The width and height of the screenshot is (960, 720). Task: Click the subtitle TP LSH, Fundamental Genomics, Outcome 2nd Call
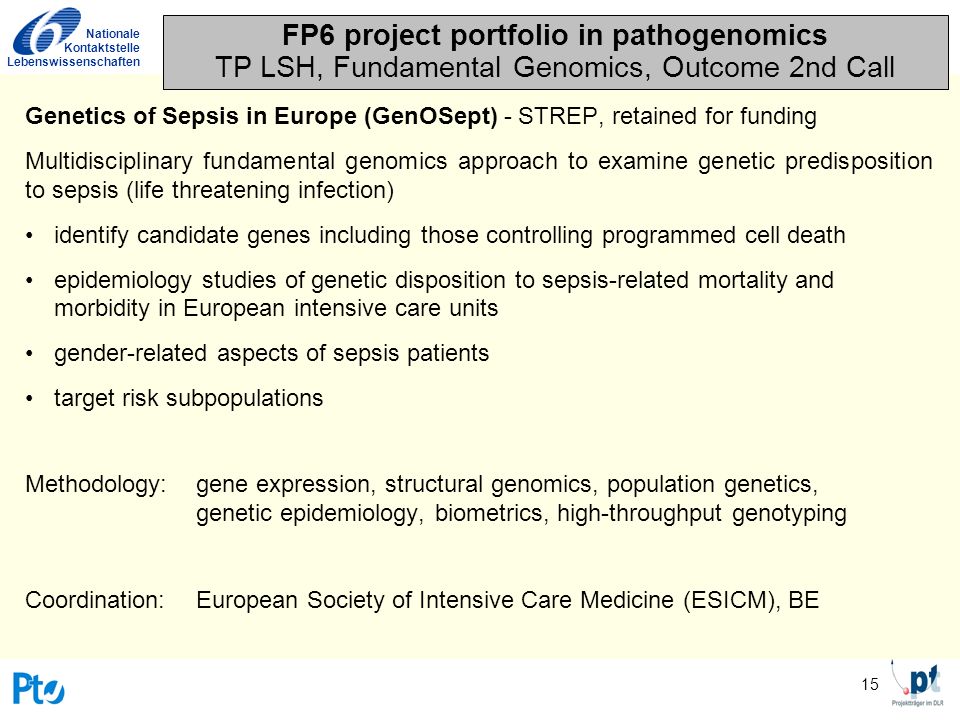(x=555, y=67)
